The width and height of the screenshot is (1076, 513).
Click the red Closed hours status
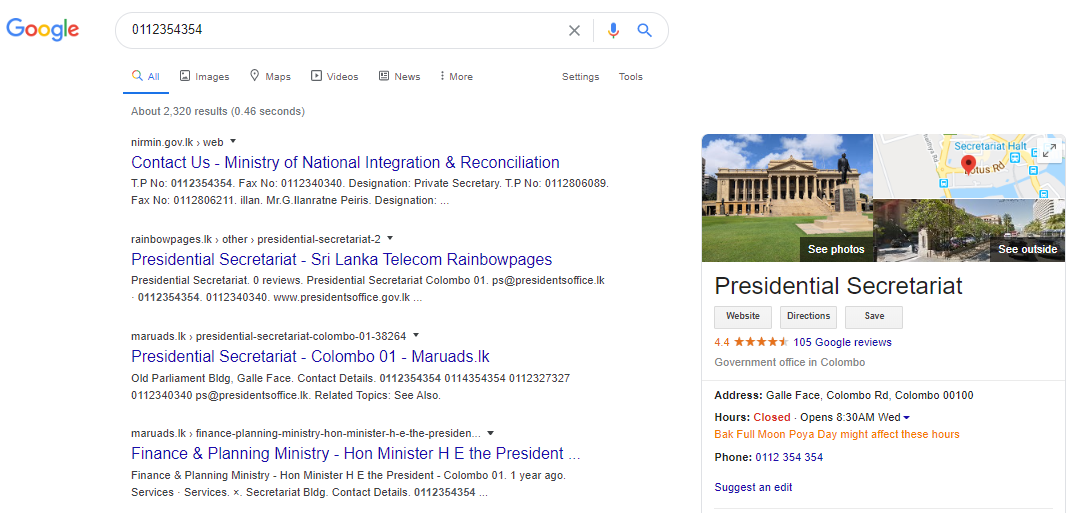pyautogui.click(x=772, y=417)
